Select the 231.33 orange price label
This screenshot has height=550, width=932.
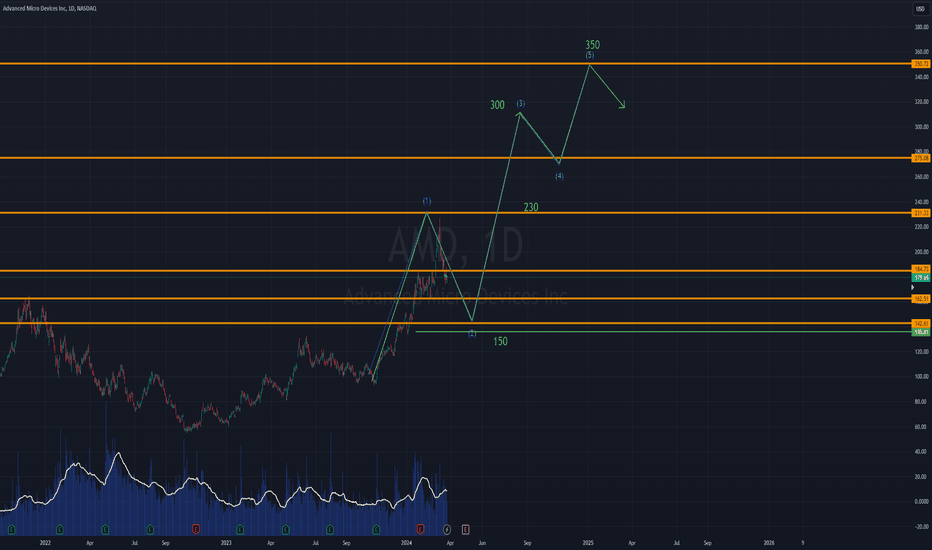coord(921,213)
